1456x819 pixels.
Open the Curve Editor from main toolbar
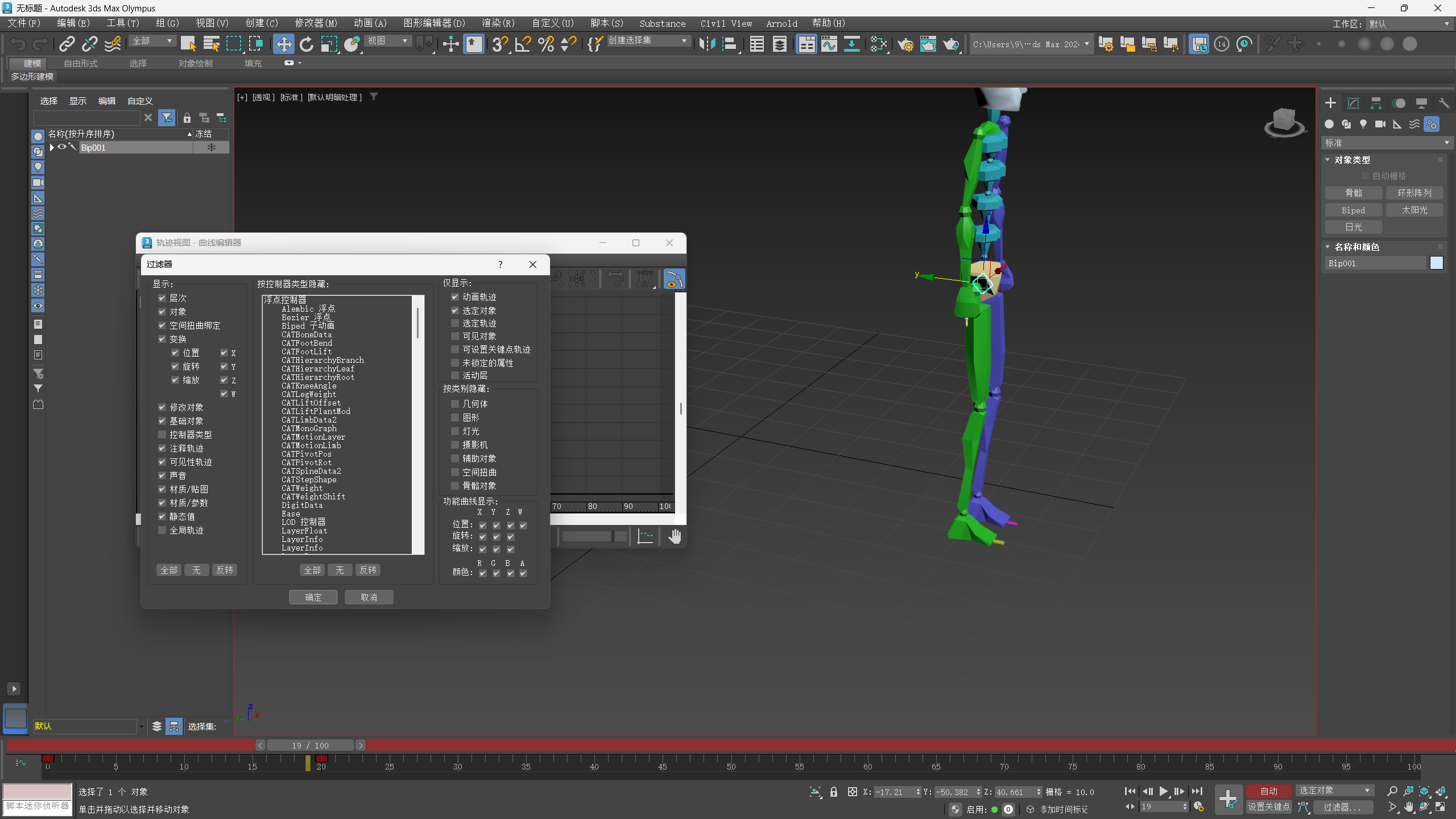click(x=829, y=44)
